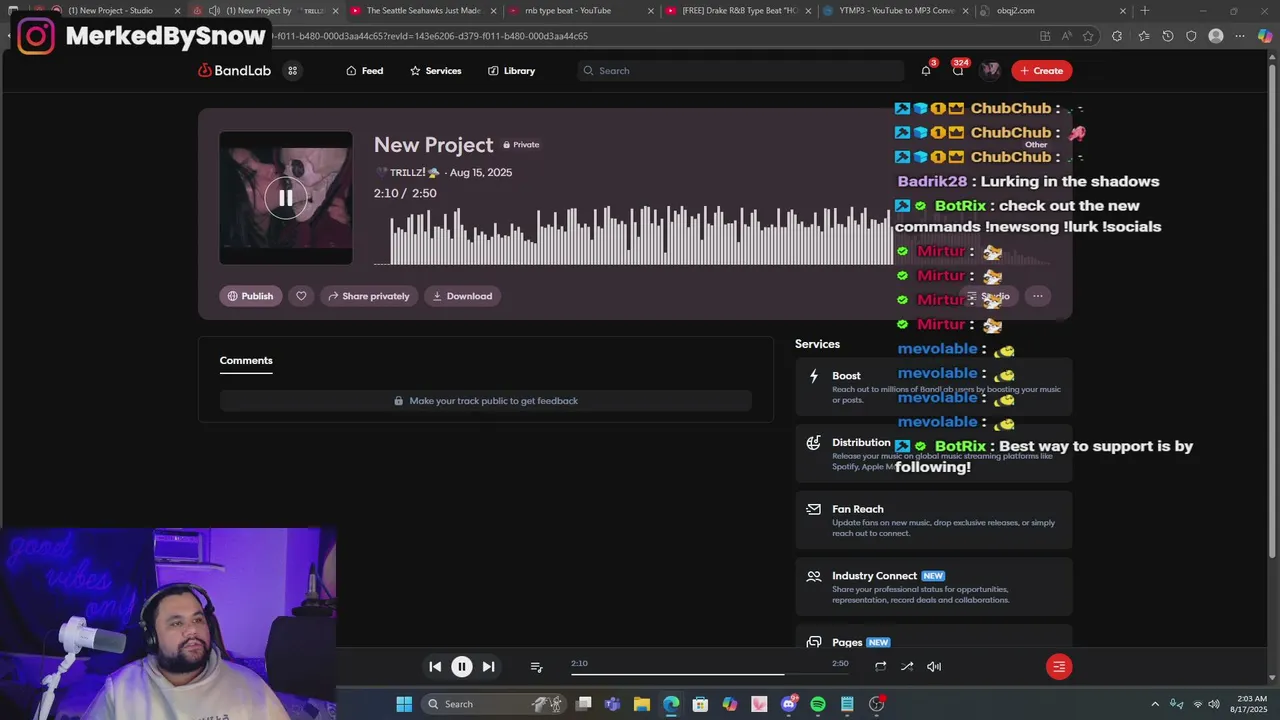
Task: Open browser extensions icon
Action: [x=1117, y=36]
